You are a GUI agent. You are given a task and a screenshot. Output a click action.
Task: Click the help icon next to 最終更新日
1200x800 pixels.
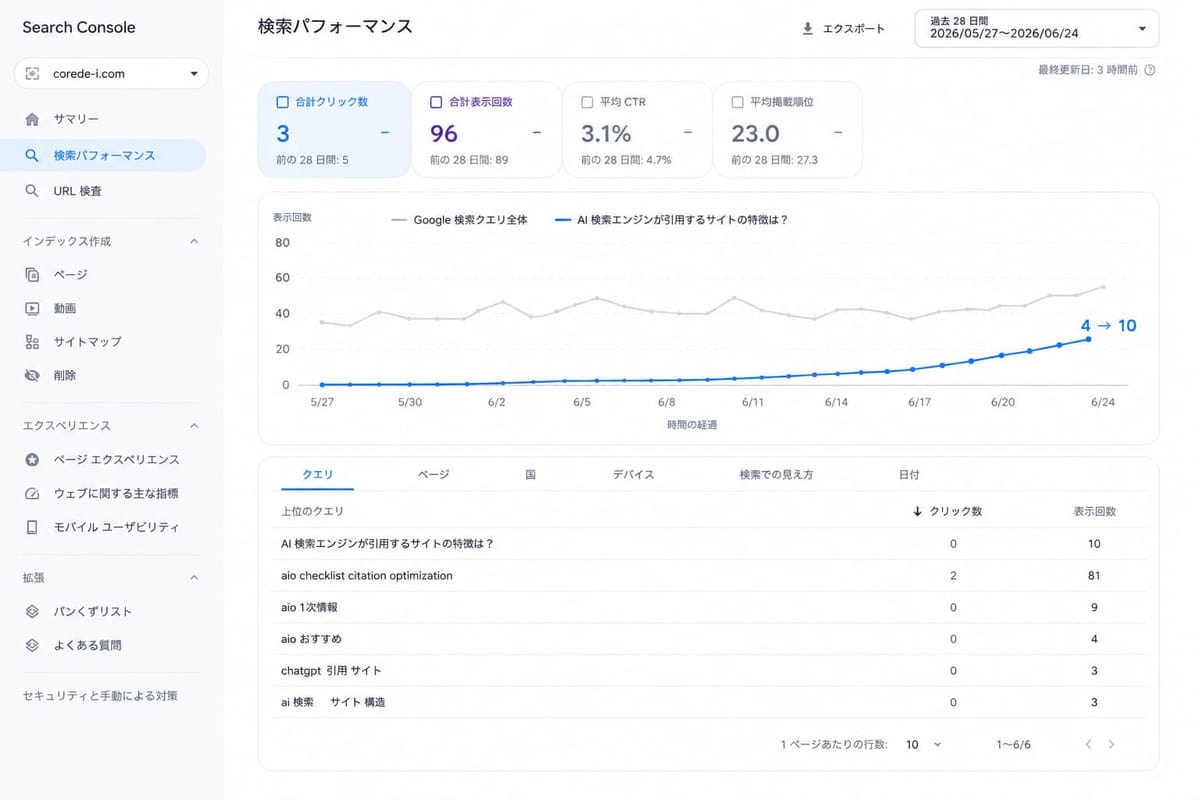tap(1150, 70)
